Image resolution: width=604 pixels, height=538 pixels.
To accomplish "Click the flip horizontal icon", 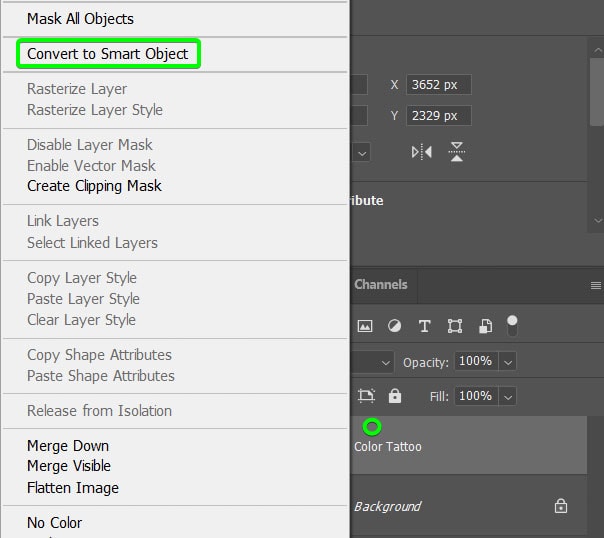I will tap(421, 152).
